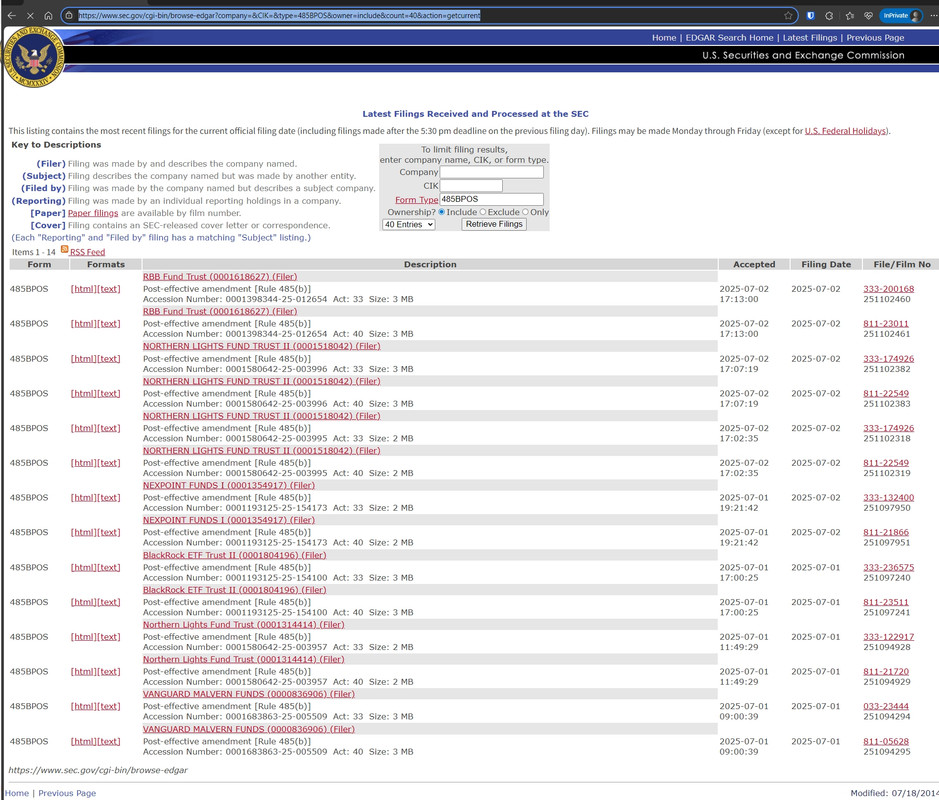View site information lock icon
This screenshot has width=939, height=800.
click(x=69, y=16)
